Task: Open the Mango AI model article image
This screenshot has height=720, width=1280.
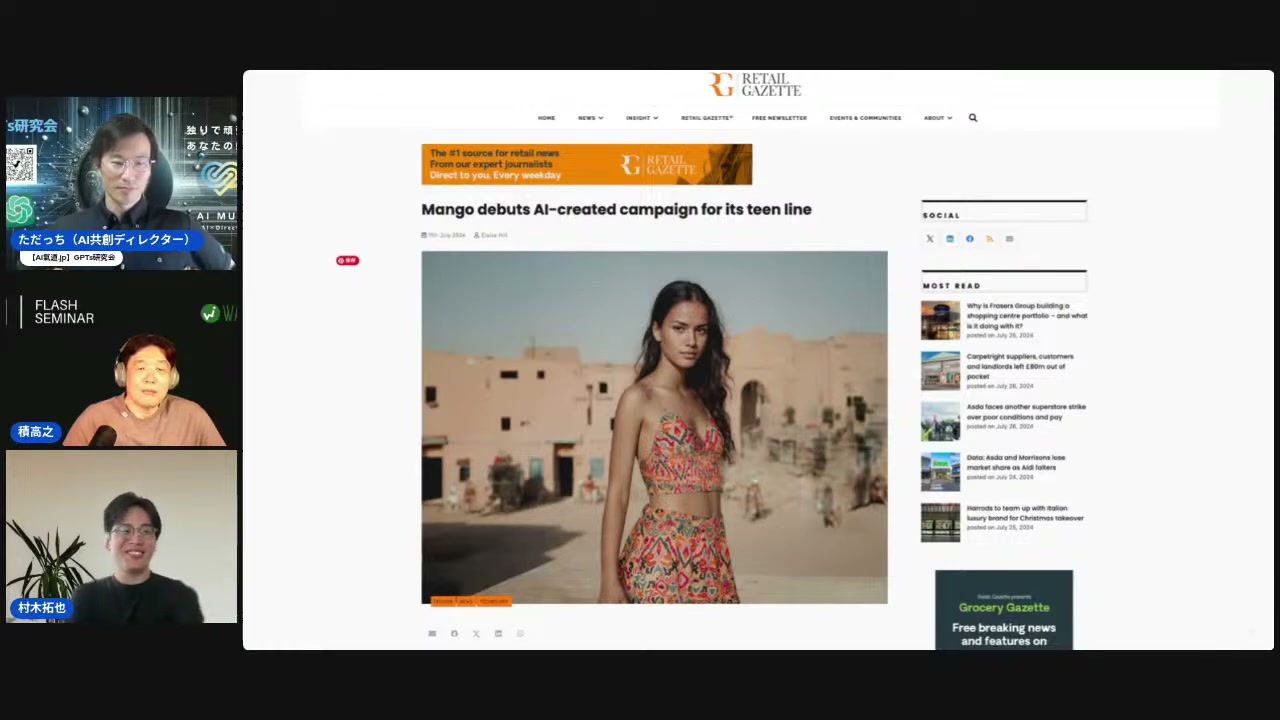Action: (654, 427)
